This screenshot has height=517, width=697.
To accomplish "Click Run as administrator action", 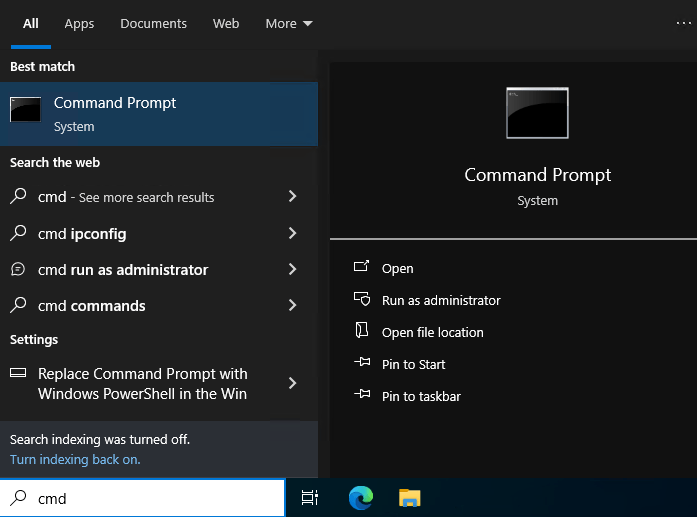I will click(x=441, y=301).
